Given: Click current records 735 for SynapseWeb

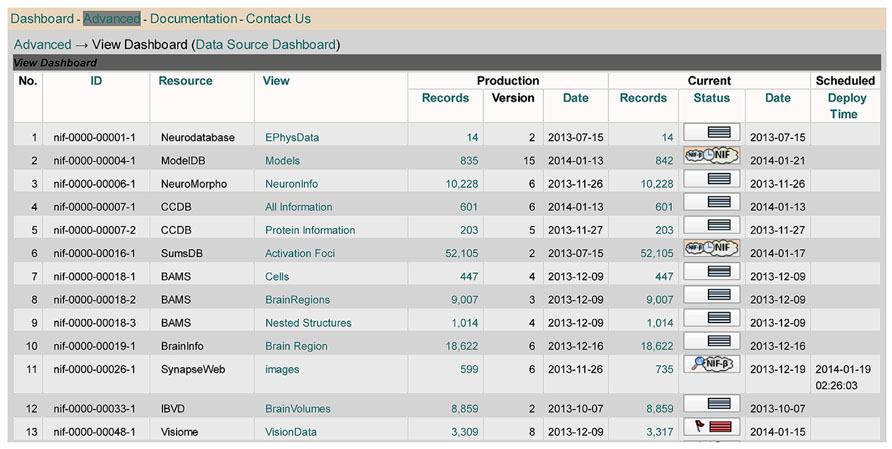Looking at the screenshot, I should coord(664,369).
